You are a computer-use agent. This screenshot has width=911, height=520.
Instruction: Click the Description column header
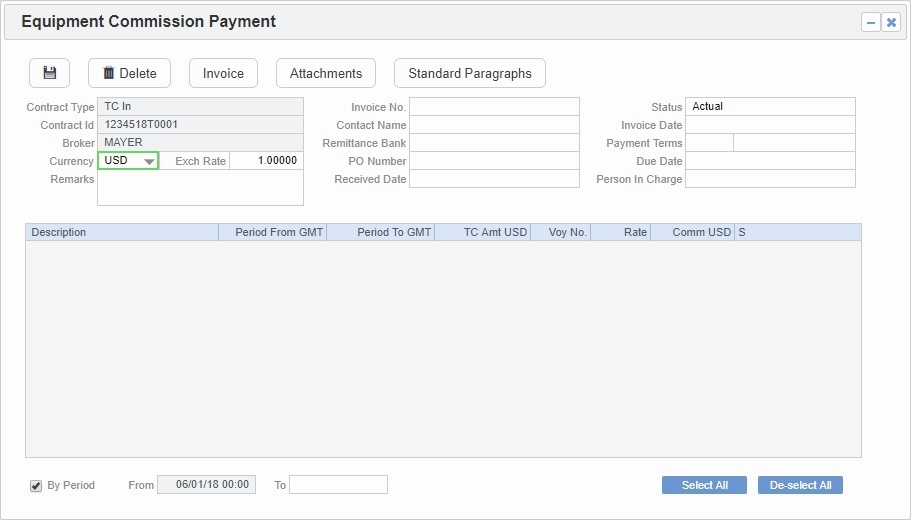coord(121,232)
